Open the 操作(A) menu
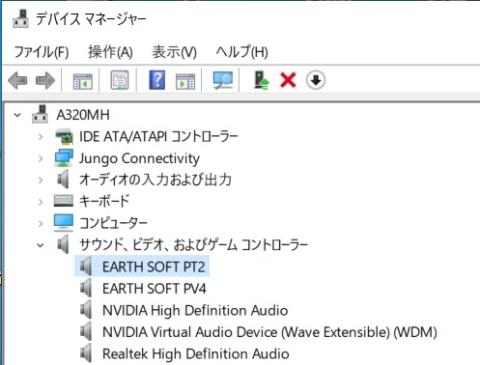This screenshot has width=480, height=365. (x=110, y=52)
